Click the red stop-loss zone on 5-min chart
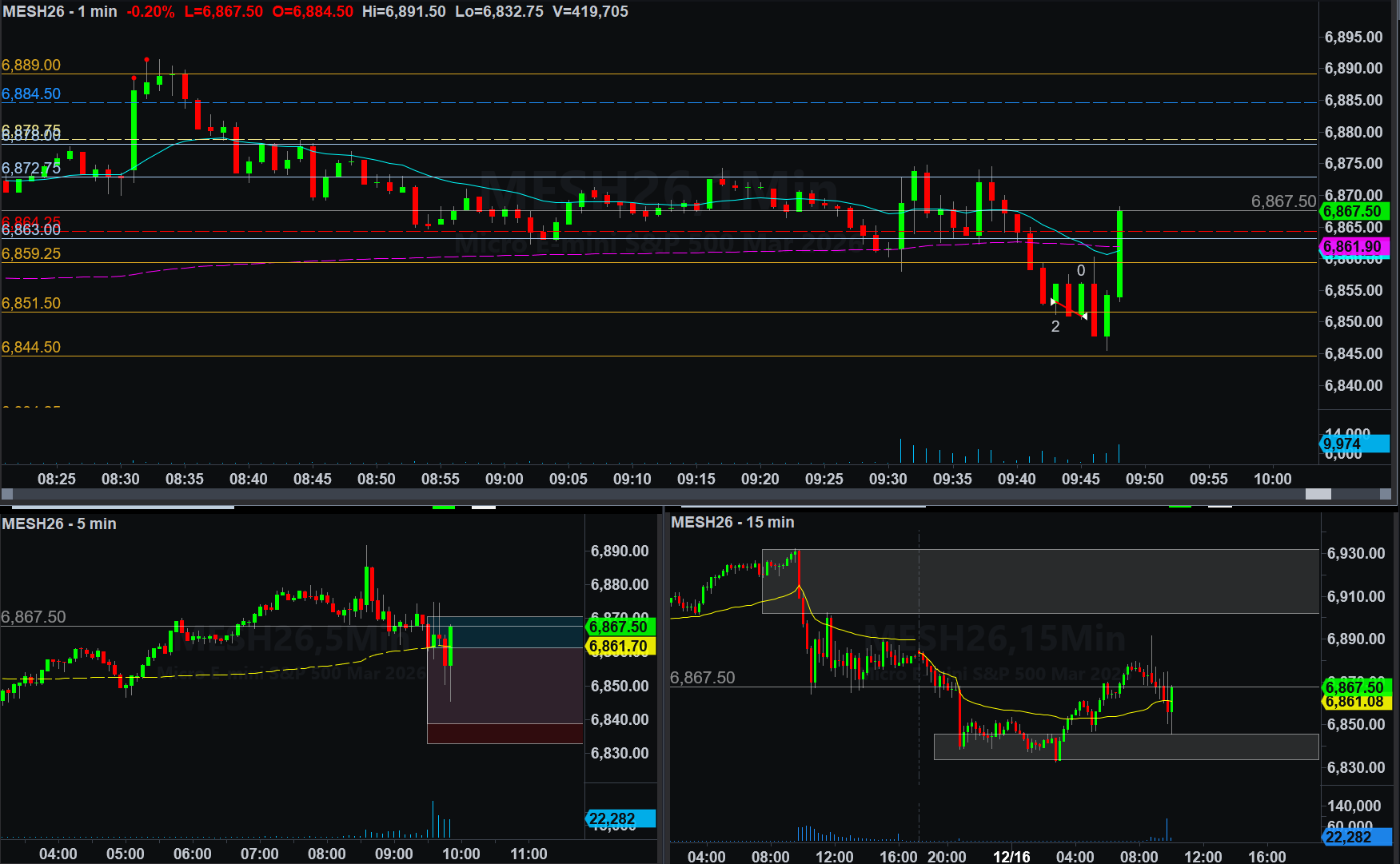The height and width of the screenshot is (864, 1400). tap(505, 733)
